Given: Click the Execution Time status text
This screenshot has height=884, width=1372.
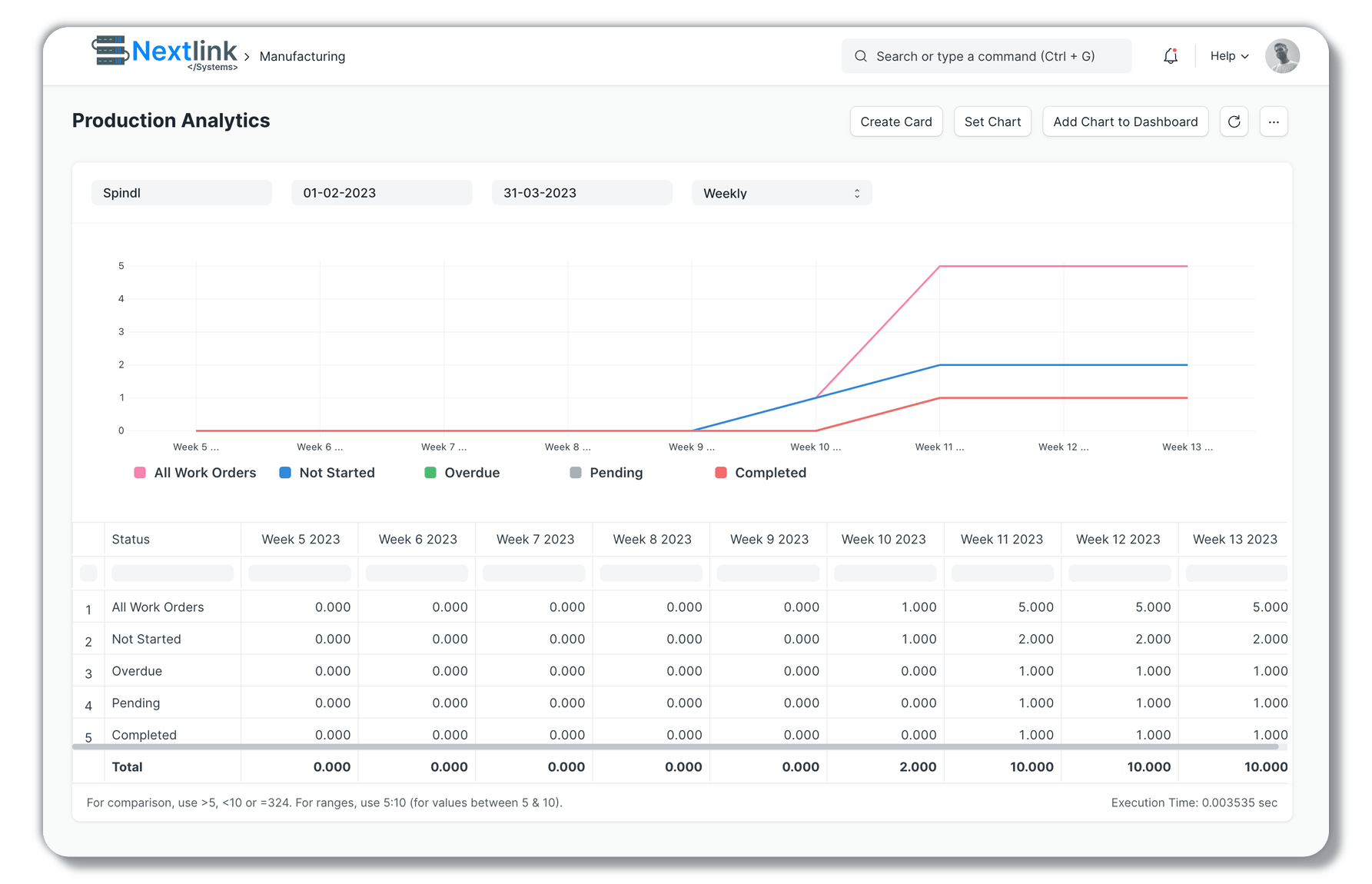Looking at the screenshot, I should (x=1194, y=803).
